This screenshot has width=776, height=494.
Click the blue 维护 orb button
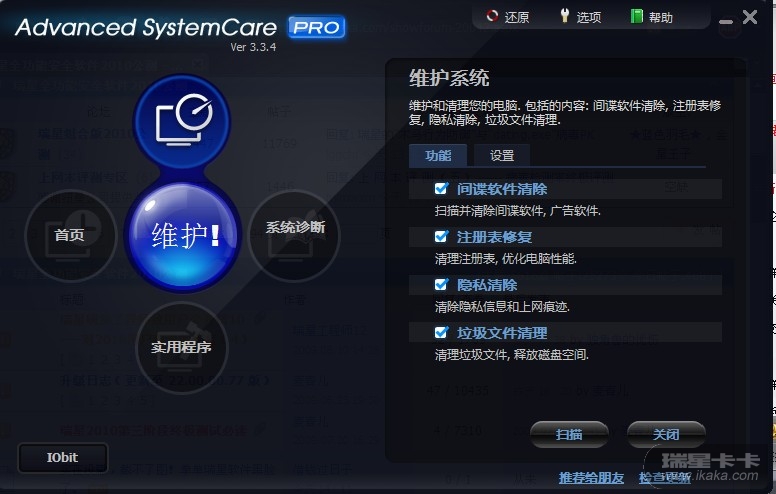tap(183, 235)
